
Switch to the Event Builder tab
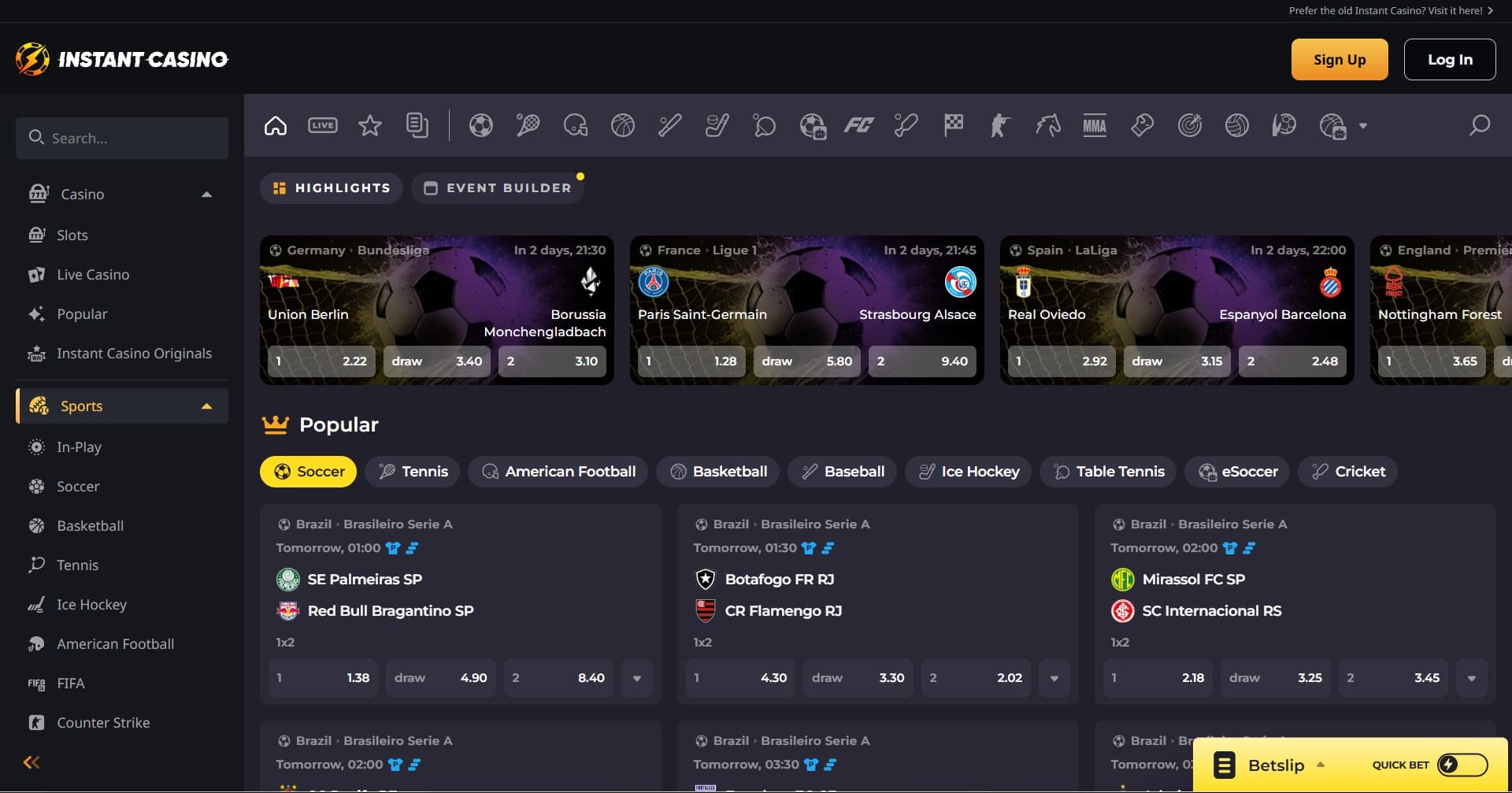tap(498, 188)
